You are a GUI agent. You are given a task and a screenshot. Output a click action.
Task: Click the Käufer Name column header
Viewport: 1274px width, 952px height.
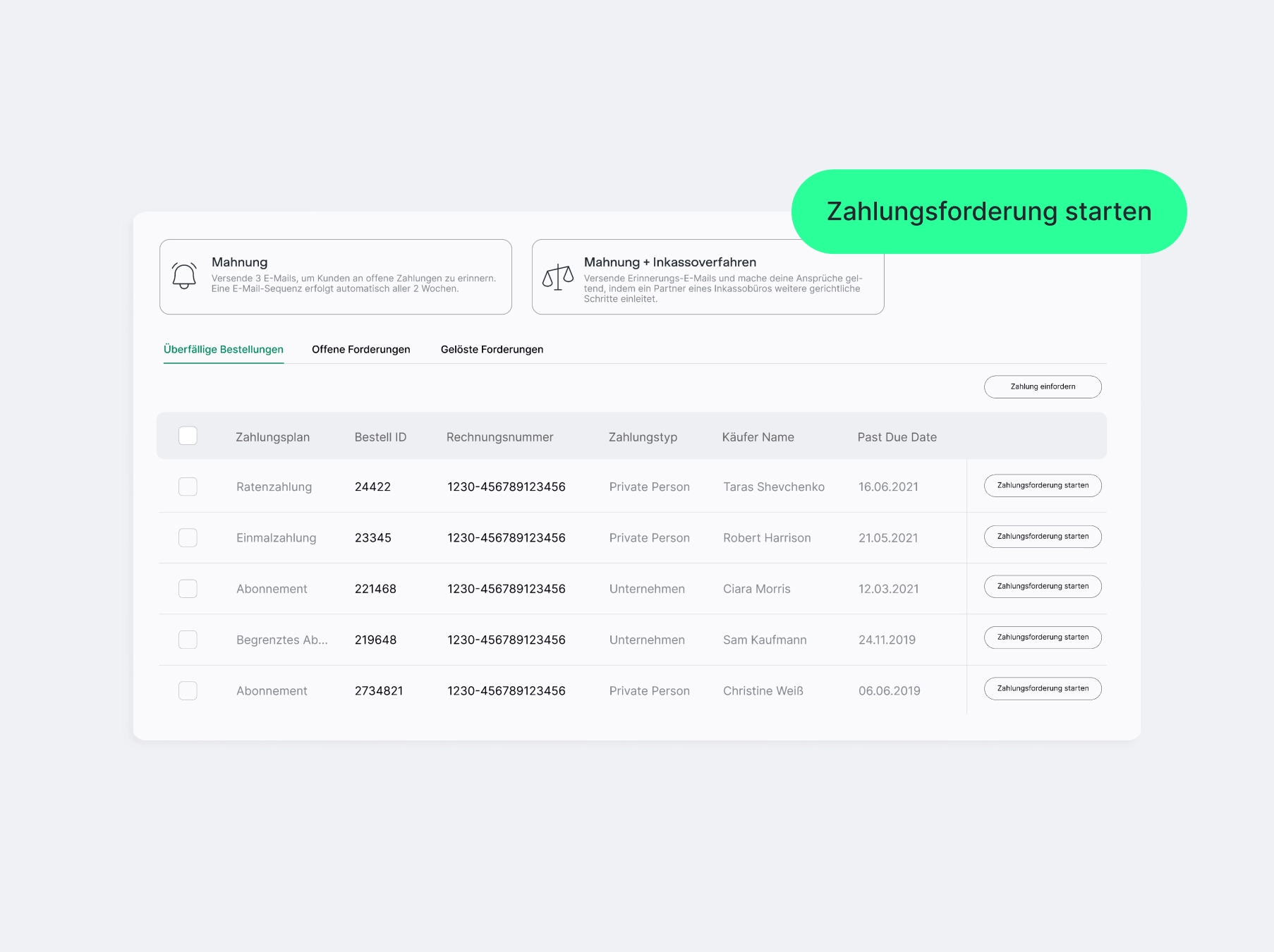point(758,437)
